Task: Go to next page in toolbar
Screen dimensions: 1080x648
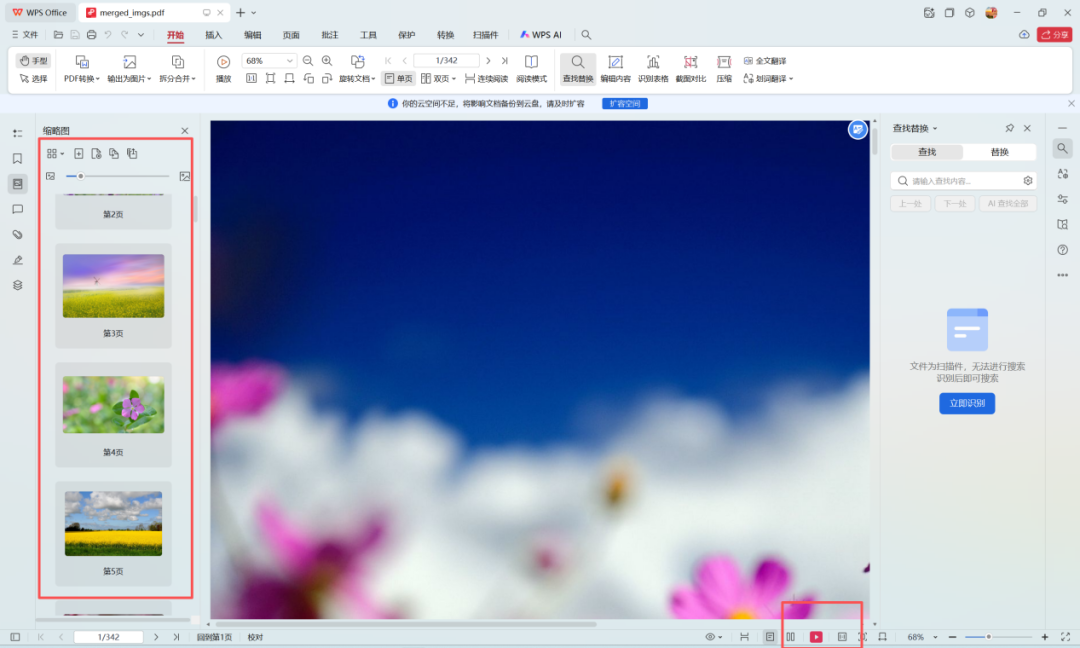Action: point(488,61)
